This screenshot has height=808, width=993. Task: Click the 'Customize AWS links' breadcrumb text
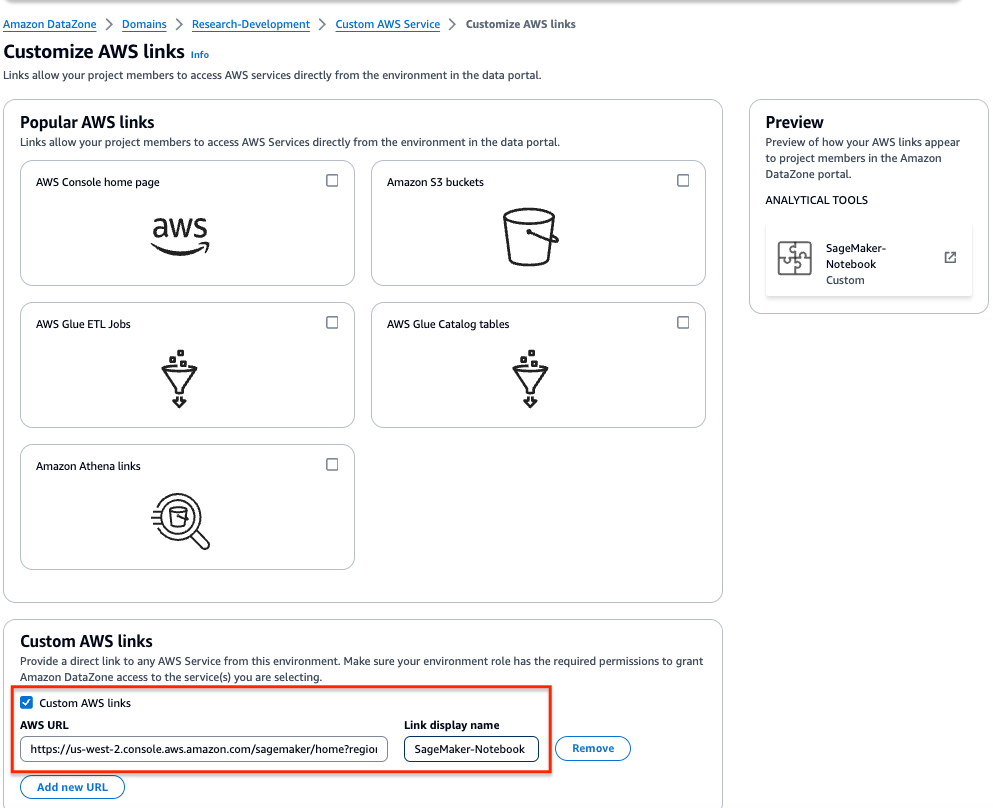pos(521,24)
